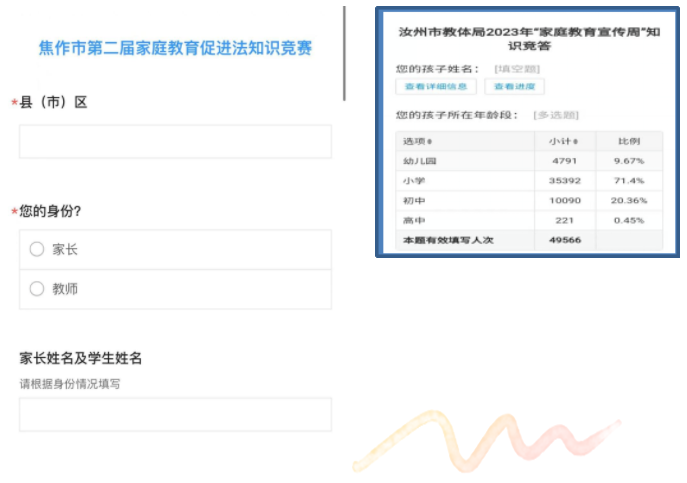Viewport: 687px width, 483px height.
Task: Click the vertical scrollbar beside the form
Action: coord(344,53)
